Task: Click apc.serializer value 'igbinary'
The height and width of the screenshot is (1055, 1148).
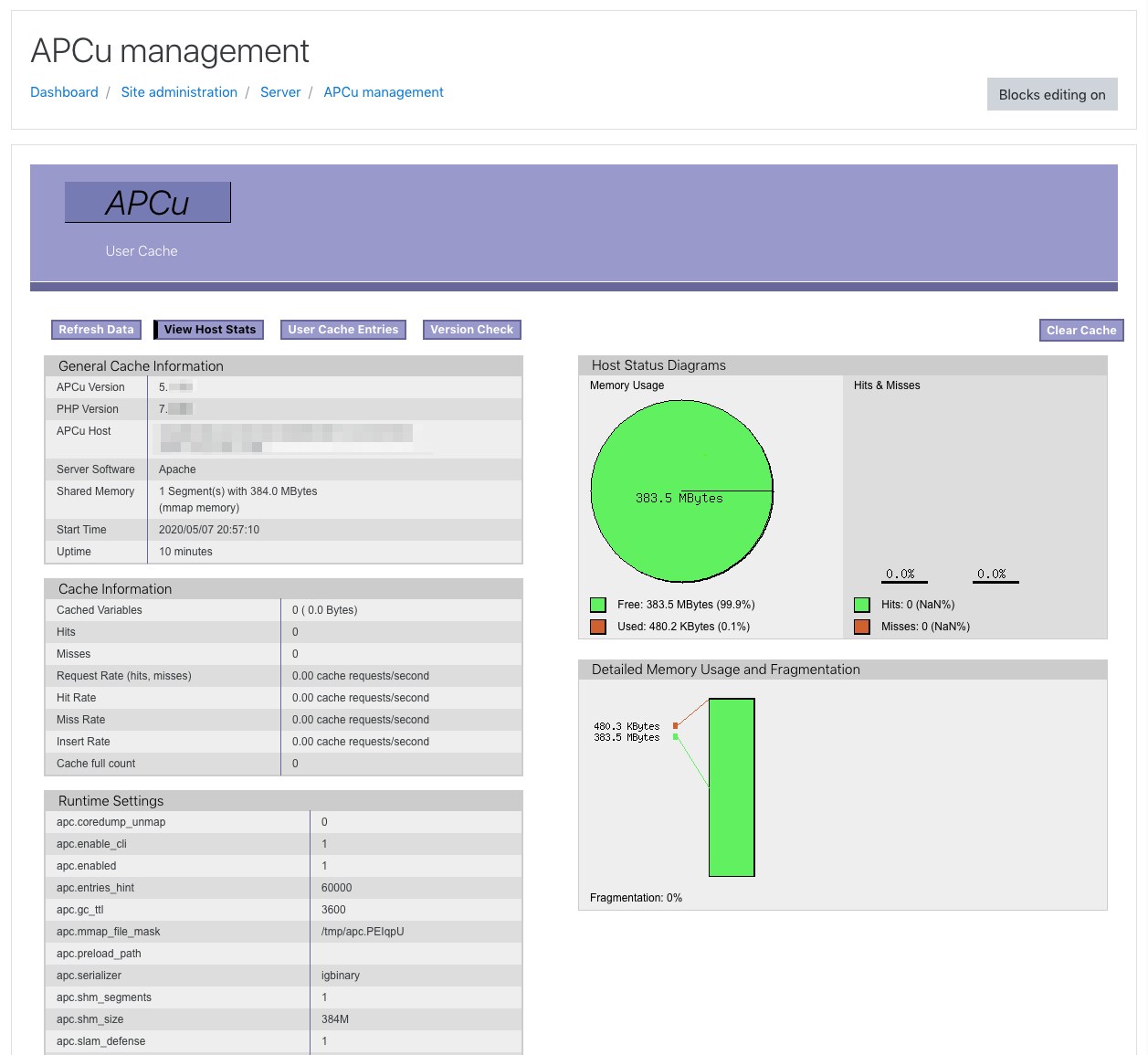Action: [x=341, y=976]
